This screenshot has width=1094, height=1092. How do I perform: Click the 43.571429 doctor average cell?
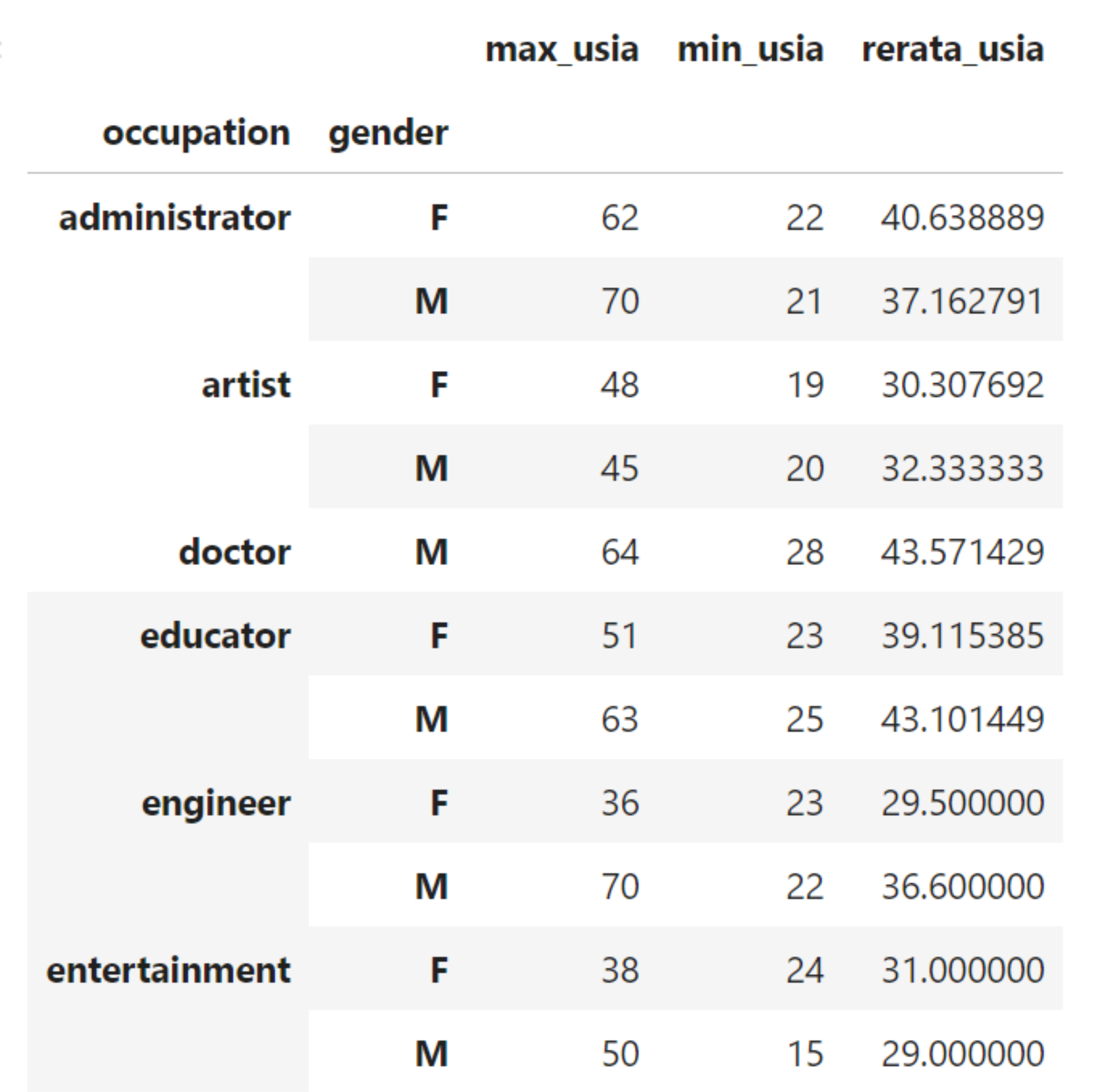tap(962, 552)
